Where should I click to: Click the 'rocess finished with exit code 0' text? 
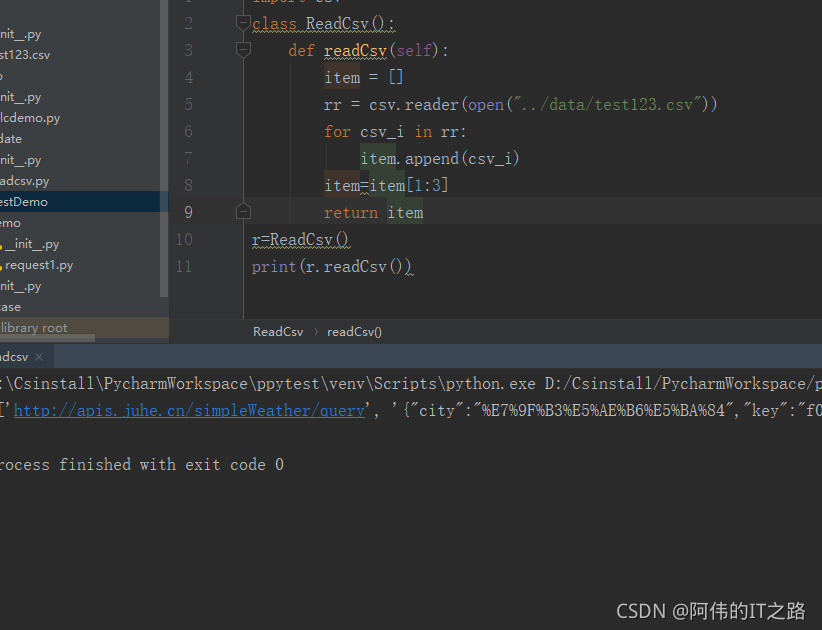(142, 465)
